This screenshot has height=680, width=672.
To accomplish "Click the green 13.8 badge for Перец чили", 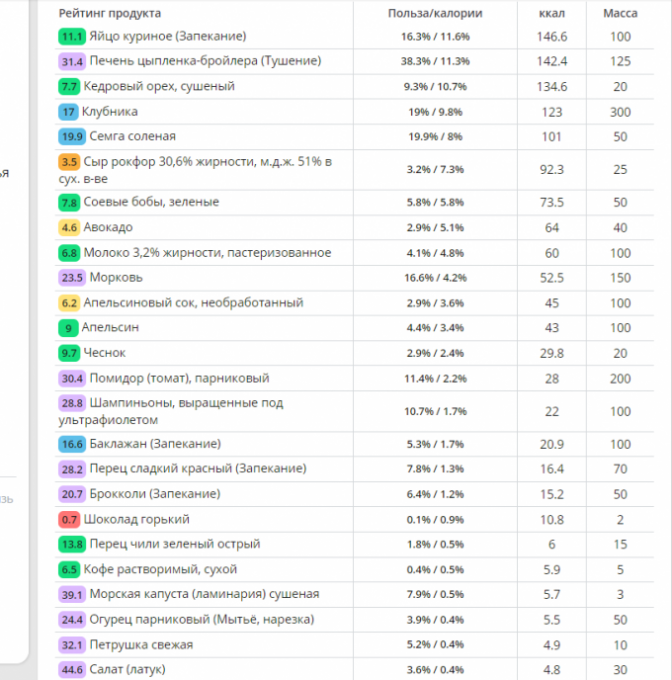I will click(x=72, y=545).
